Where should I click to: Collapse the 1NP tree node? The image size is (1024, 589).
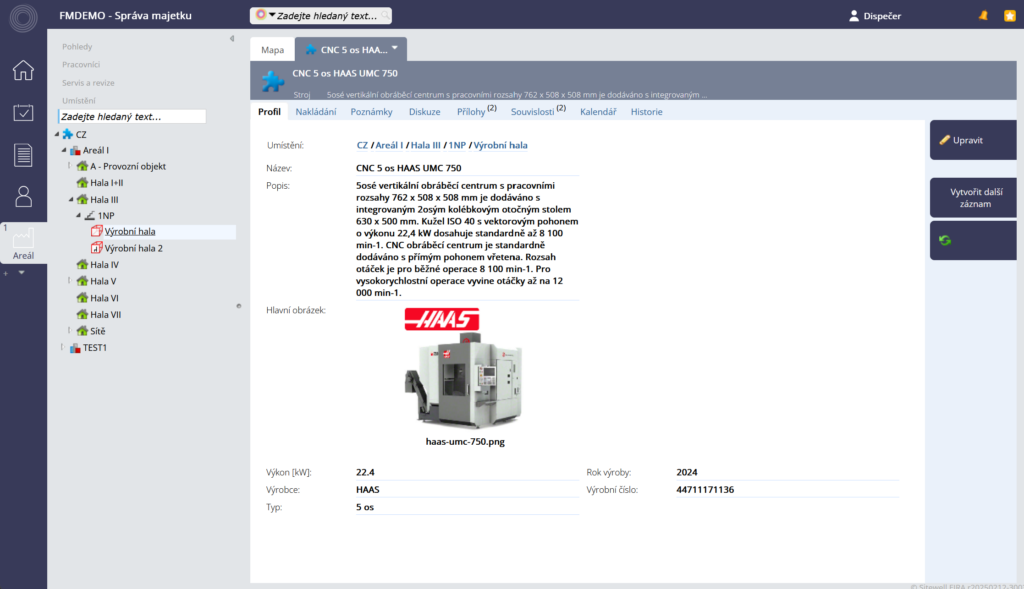[x=78, y=215]
